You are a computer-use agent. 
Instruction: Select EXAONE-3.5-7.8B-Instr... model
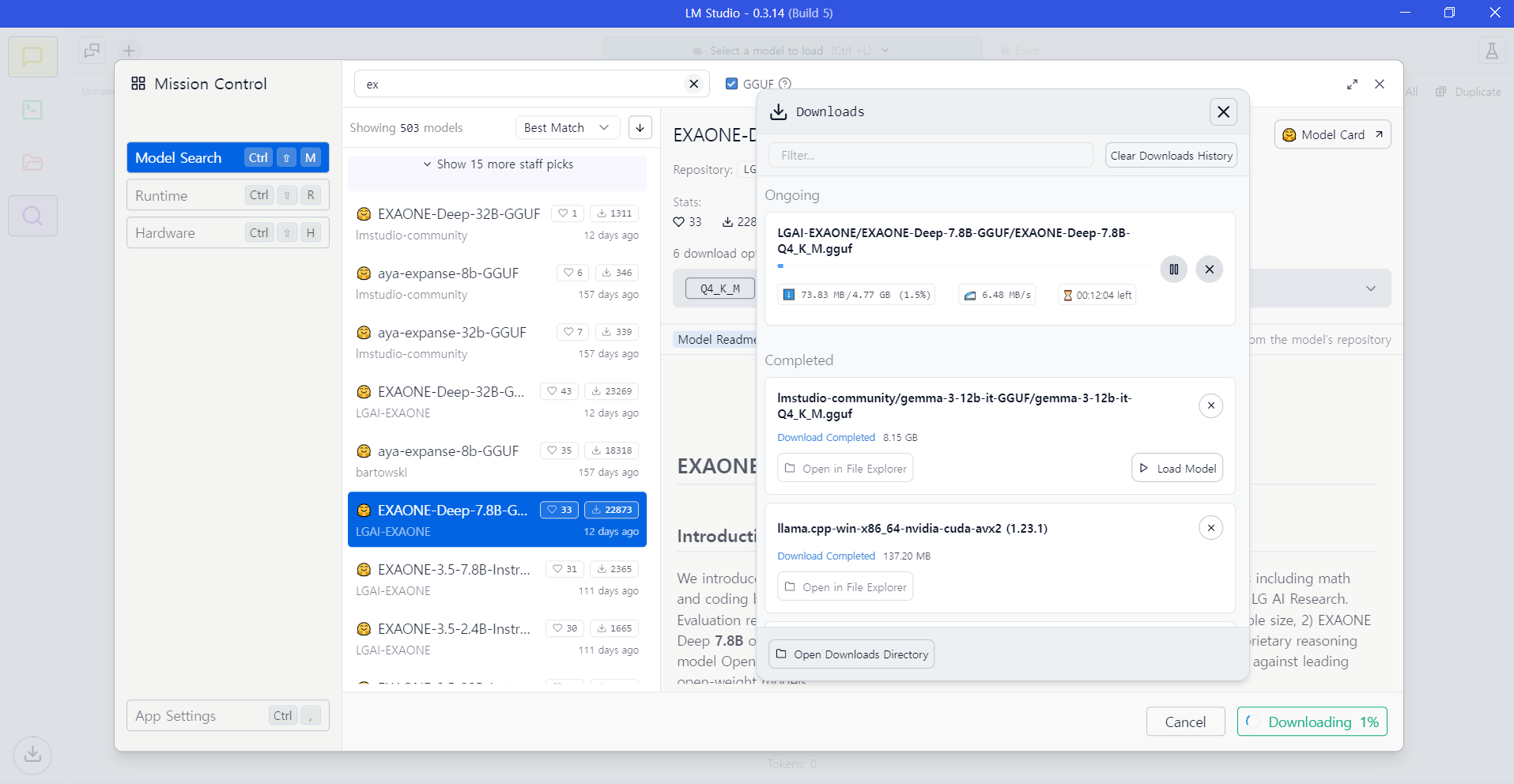click(x=497, y=579)
